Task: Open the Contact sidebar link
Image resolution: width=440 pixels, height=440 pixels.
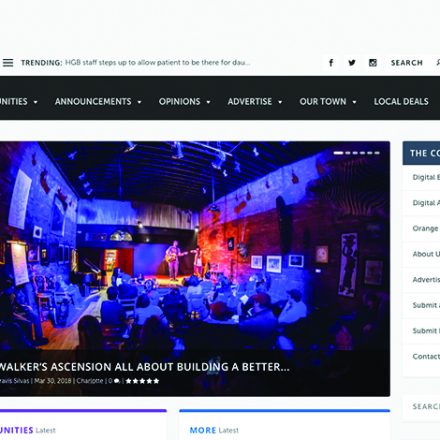Action: pos(426,356)
